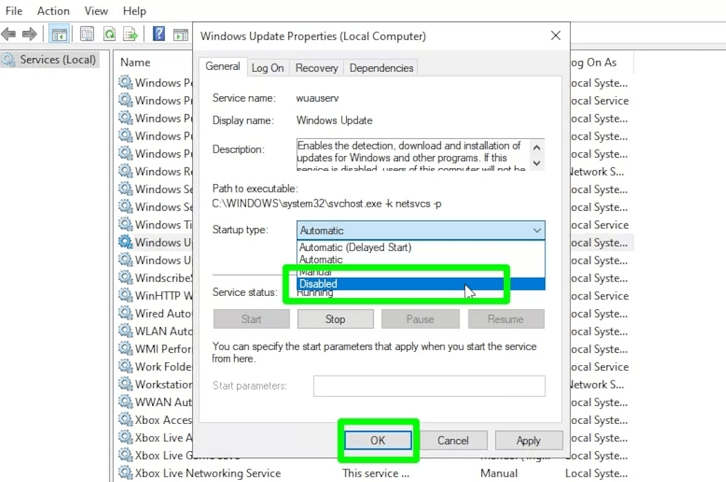The height and width of the screenshot is (482, 726).
Task: Click the gear icon beside Wired Auto service
Action: [125, 313]
